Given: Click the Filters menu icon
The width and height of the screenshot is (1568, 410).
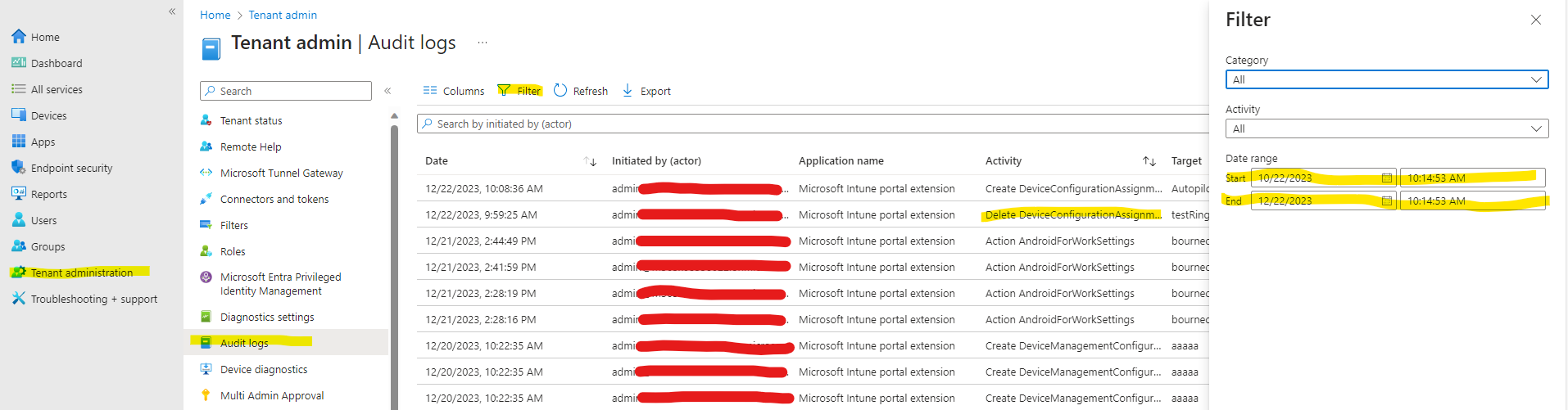Looking at the screenshot, I should pyautogui.click(x=206, y=225).
